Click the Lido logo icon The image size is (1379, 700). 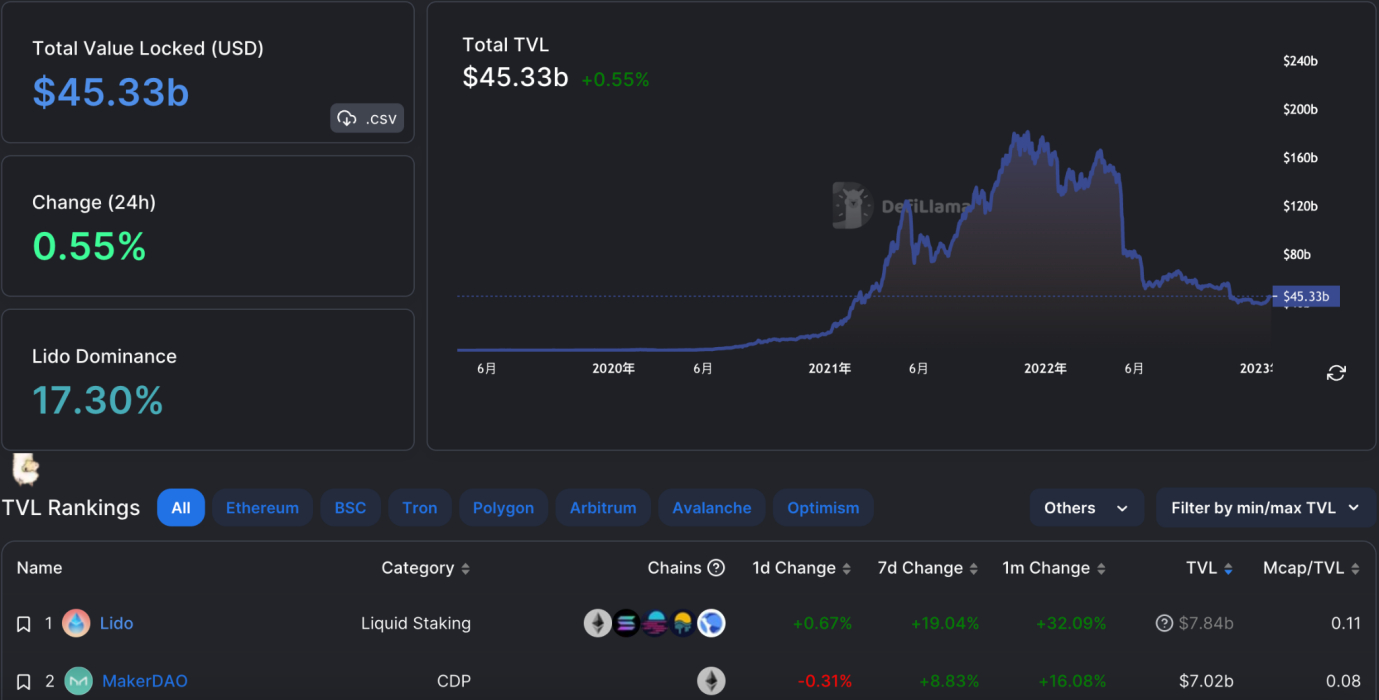76,623
